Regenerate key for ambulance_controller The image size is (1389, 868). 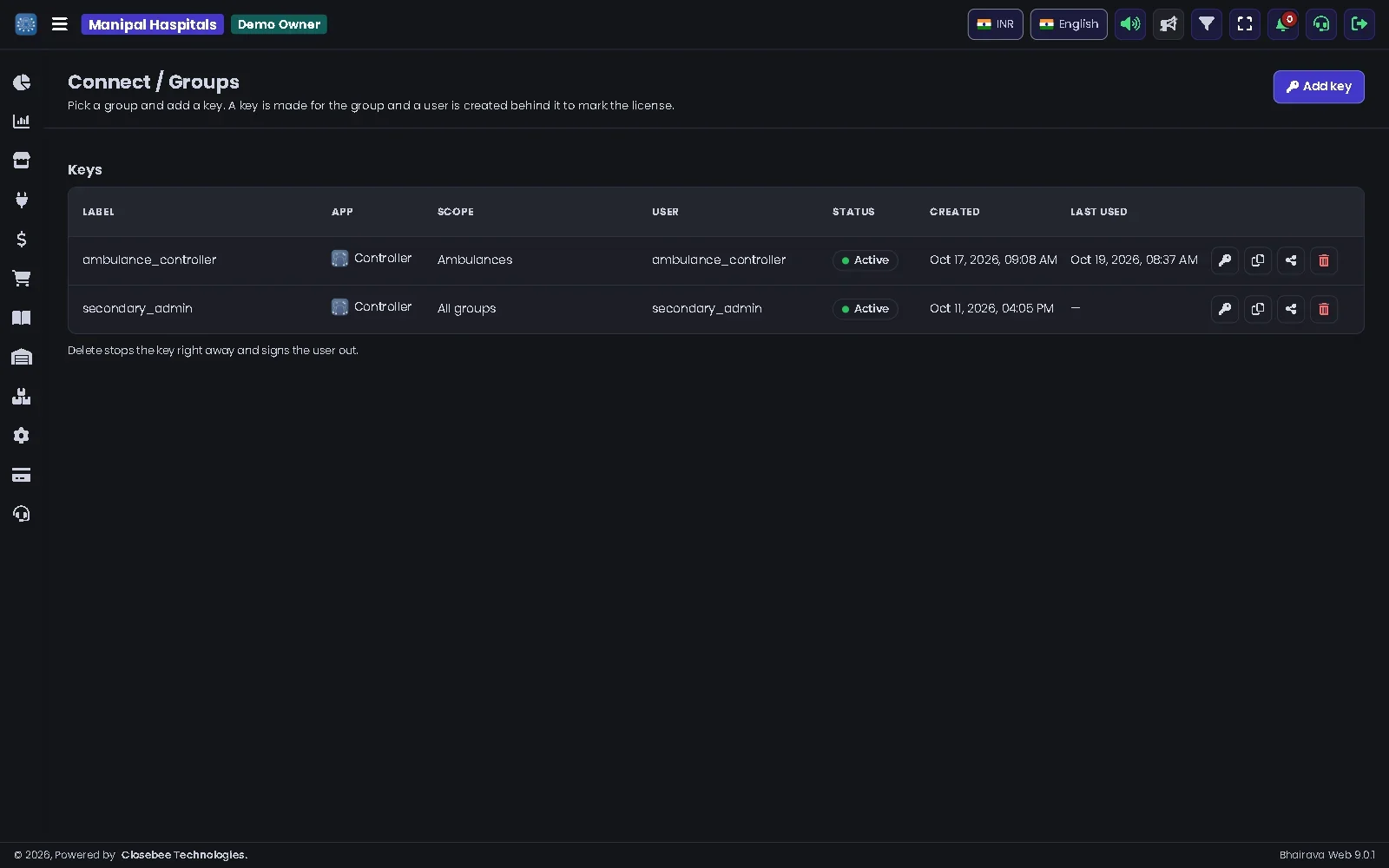[1225, 260]
